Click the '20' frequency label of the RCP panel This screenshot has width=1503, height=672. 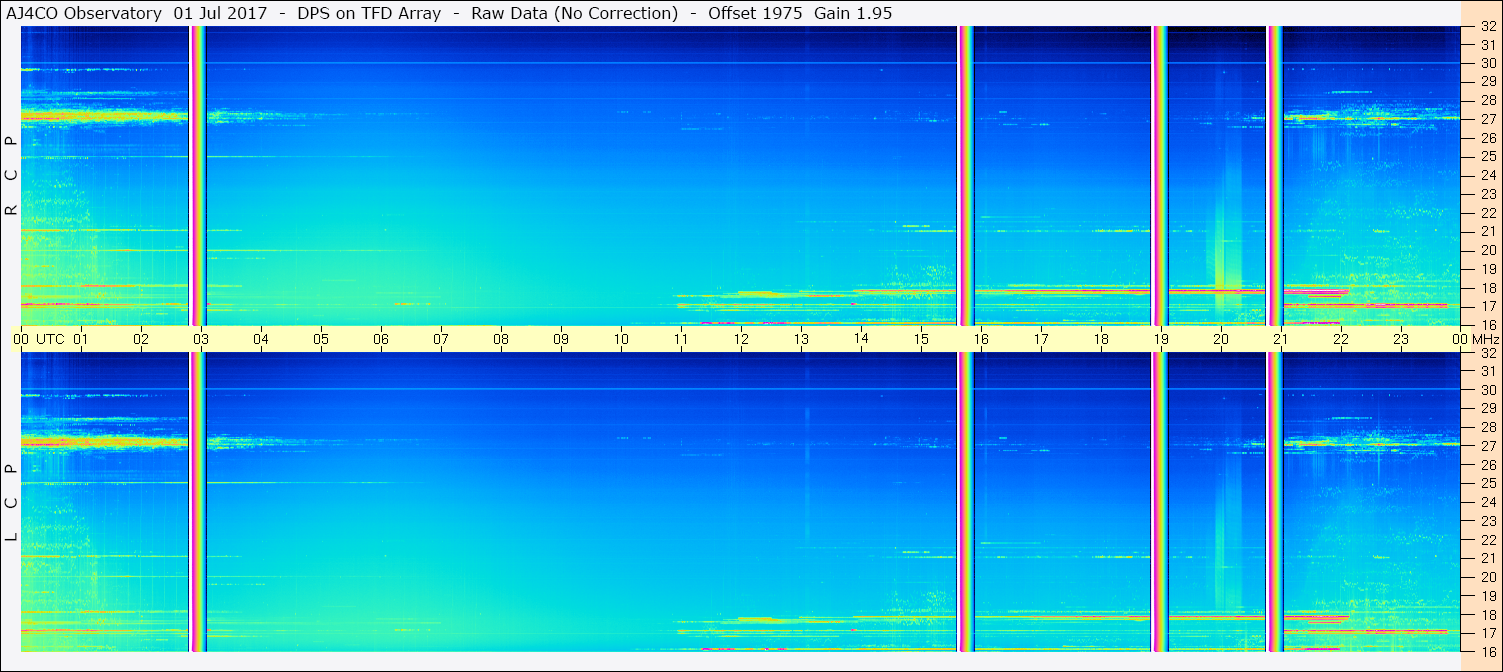click(x=1488, y=250)
